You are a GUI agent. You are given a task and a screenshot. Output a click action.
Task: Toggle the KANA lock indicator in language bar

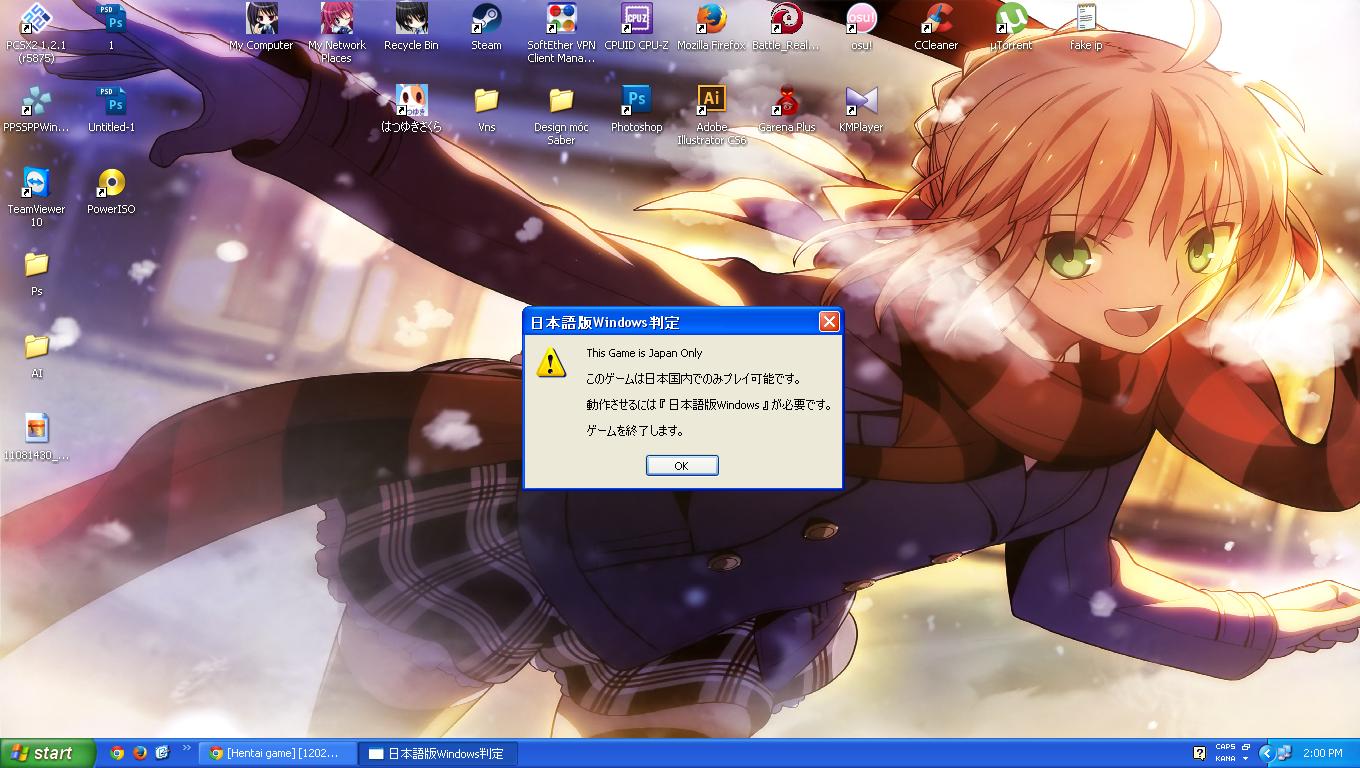tap(1224, 759)
